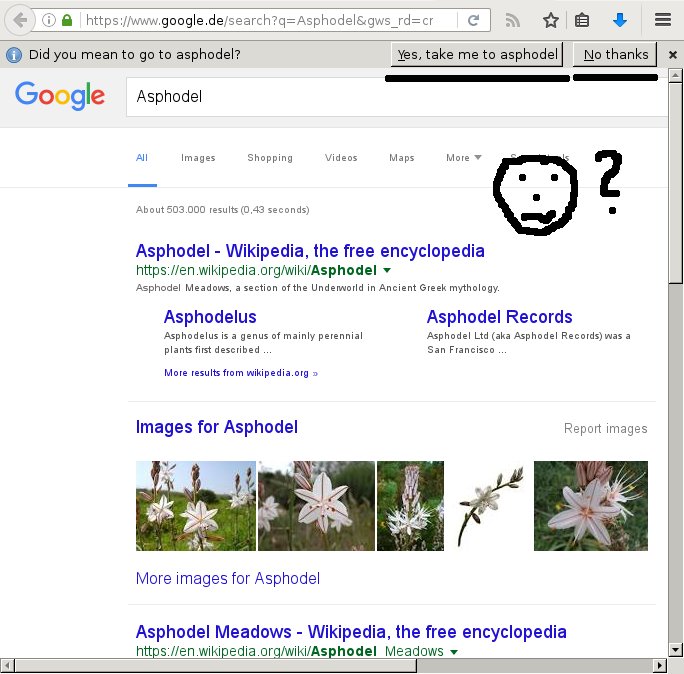This screenshot has height=674, width=684.
Task: Open fifth thumbnail of pink-striped flower closeup
Action: coord(591,506)
